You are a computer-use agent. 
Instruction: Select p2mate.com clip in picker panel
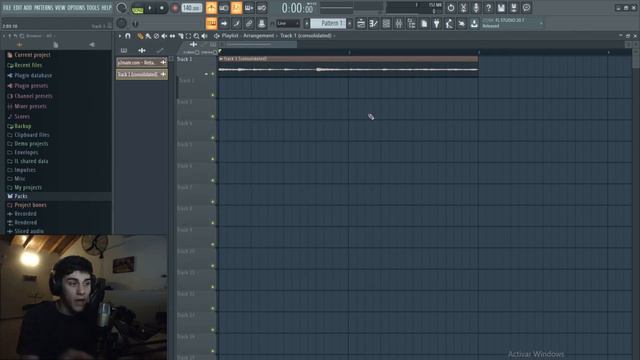(x=142, y=62)
